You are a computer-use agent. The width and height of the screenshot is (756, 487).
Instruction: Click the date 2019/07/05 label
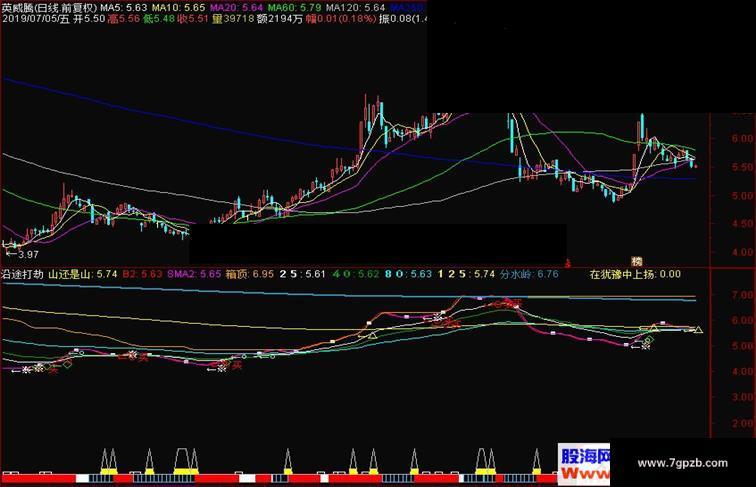[30, 19]
